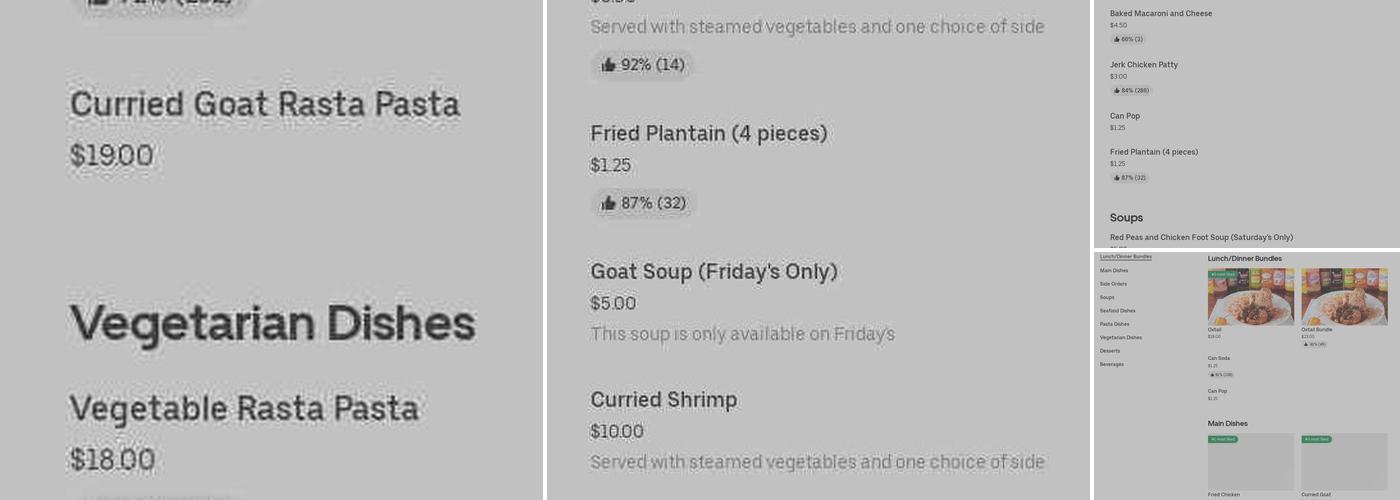Jump to the Seafood Dishes category
This screenshot has width=1400, height=500.
(1117, 311)
